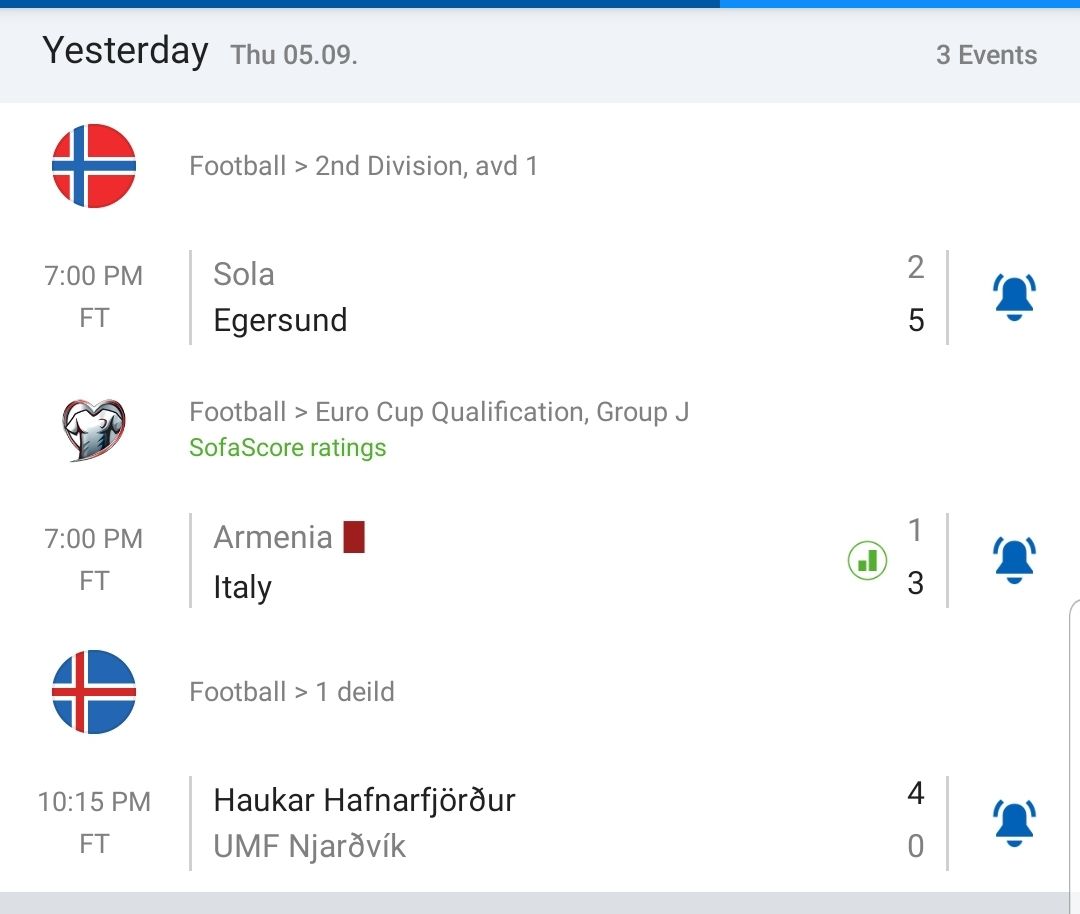1080x914 pixels.
Task: Tap Armenia's red card indicator
Action: click(354, 537)
